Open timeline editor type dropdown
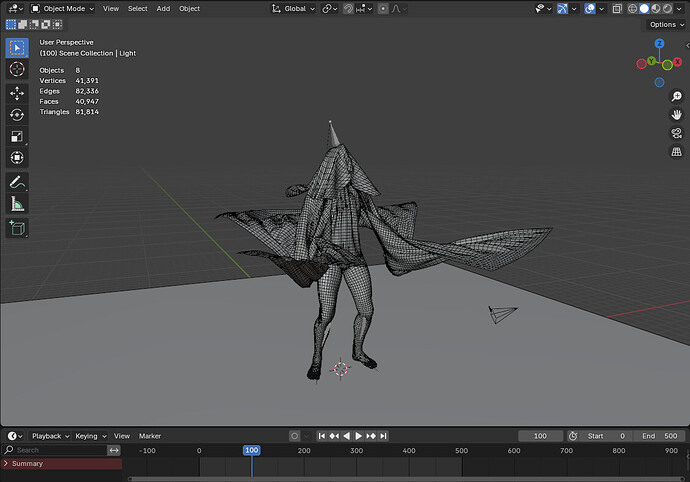 [x=15, y=436]
